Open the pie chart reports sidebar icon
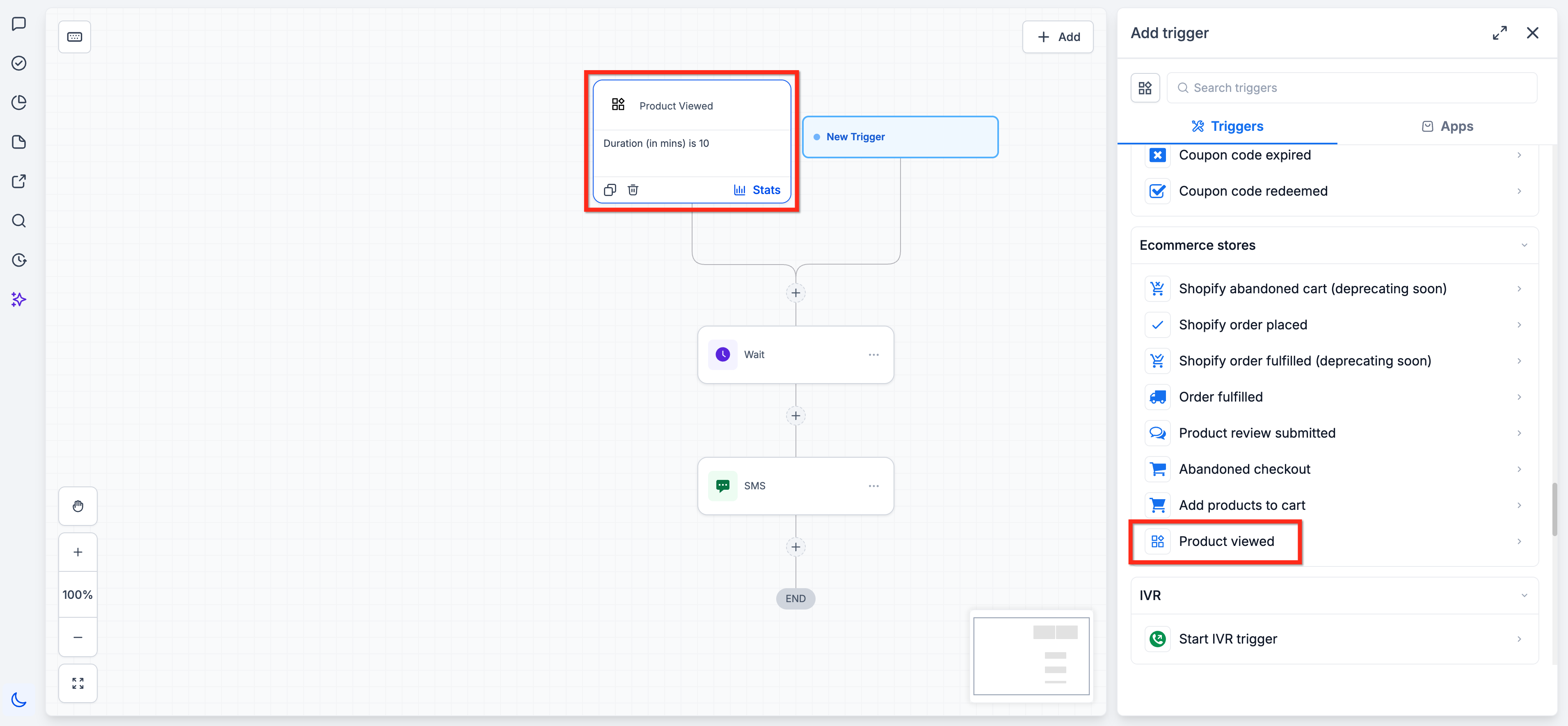Screen dimensions: 1568x726 [x=19, y=102]
